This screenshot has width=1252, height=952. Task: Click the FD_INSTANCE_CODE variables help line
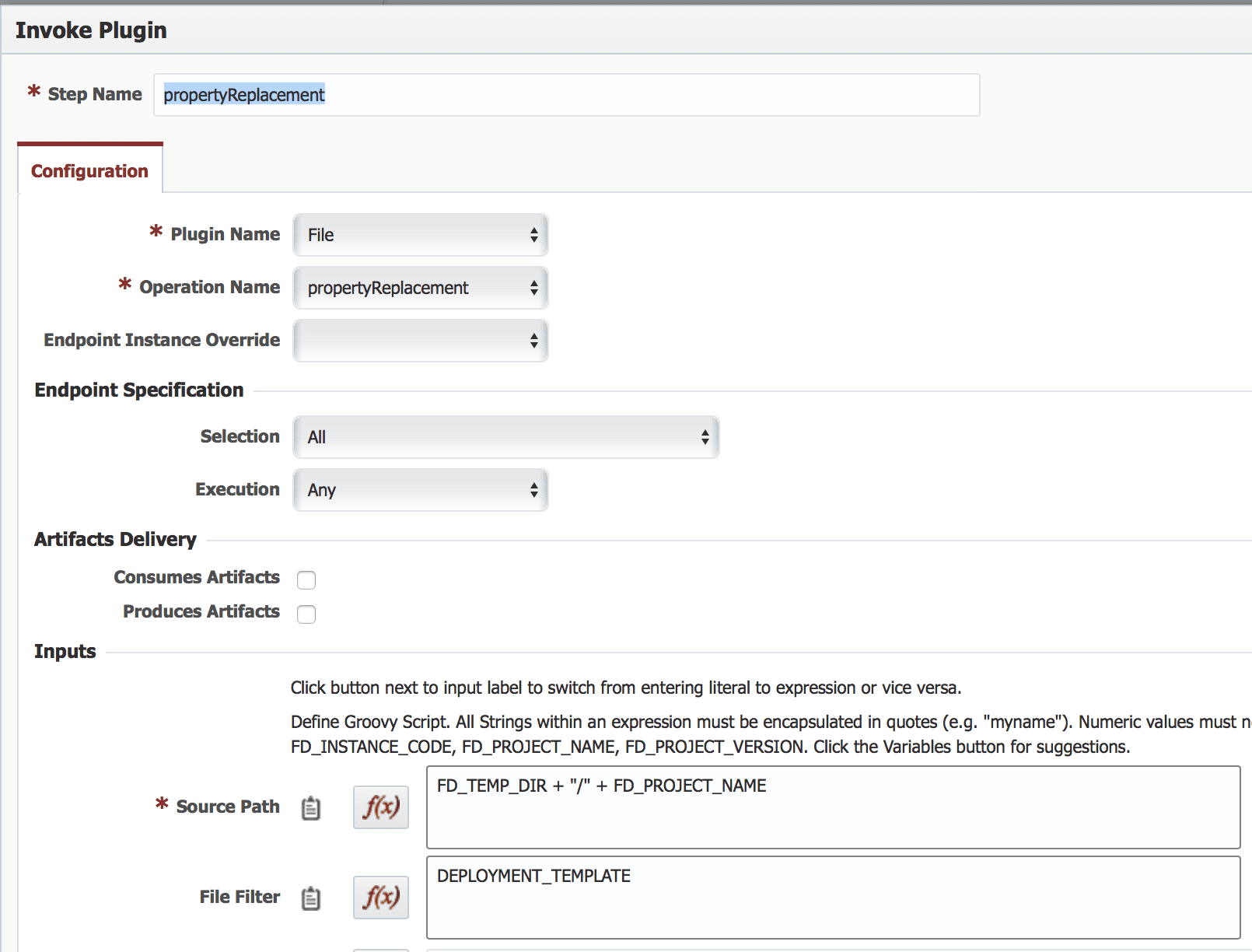(x=710, y=747)
